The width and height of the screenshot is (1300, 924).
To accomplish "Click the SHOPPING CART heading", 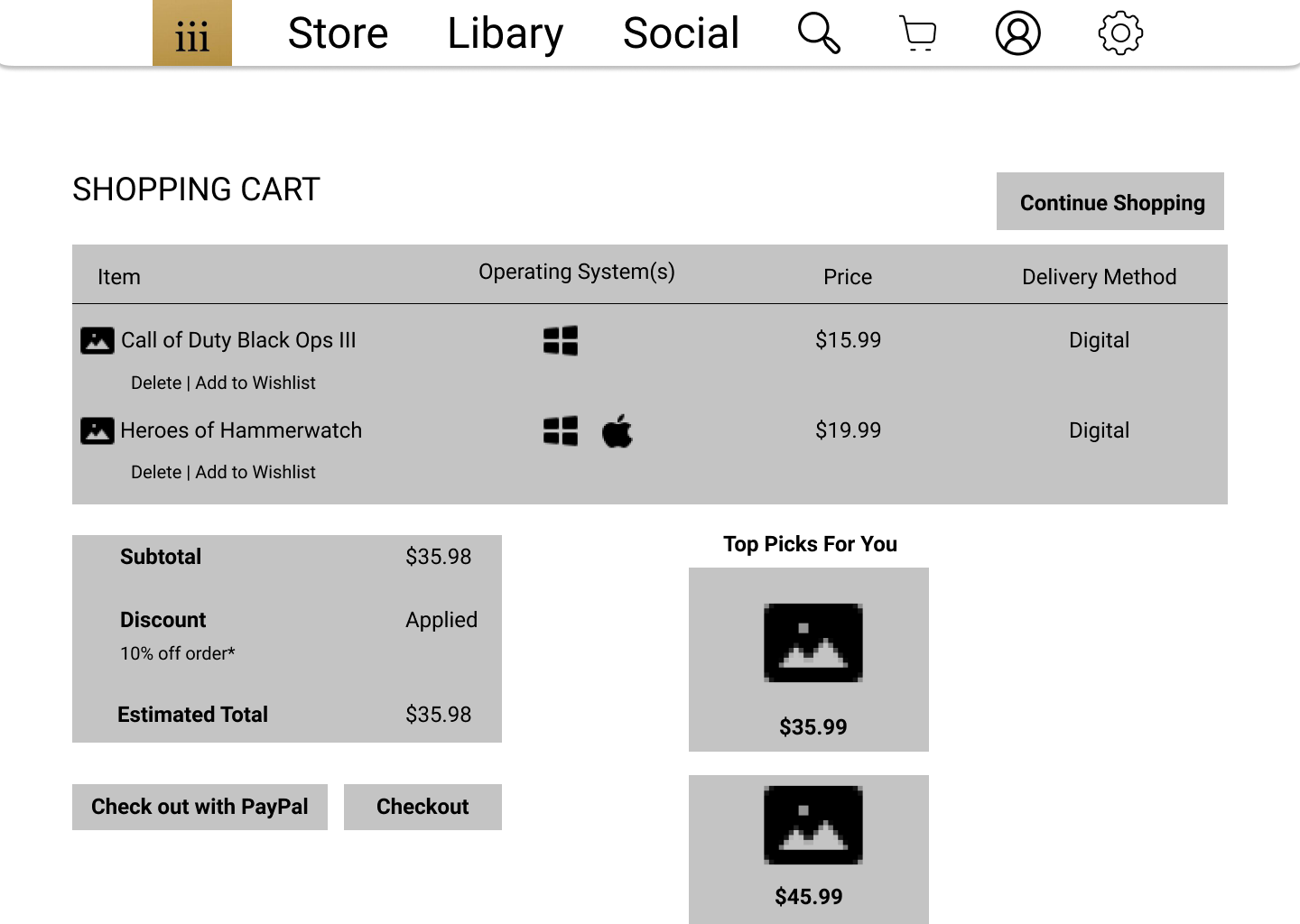I will pos(196,189).
